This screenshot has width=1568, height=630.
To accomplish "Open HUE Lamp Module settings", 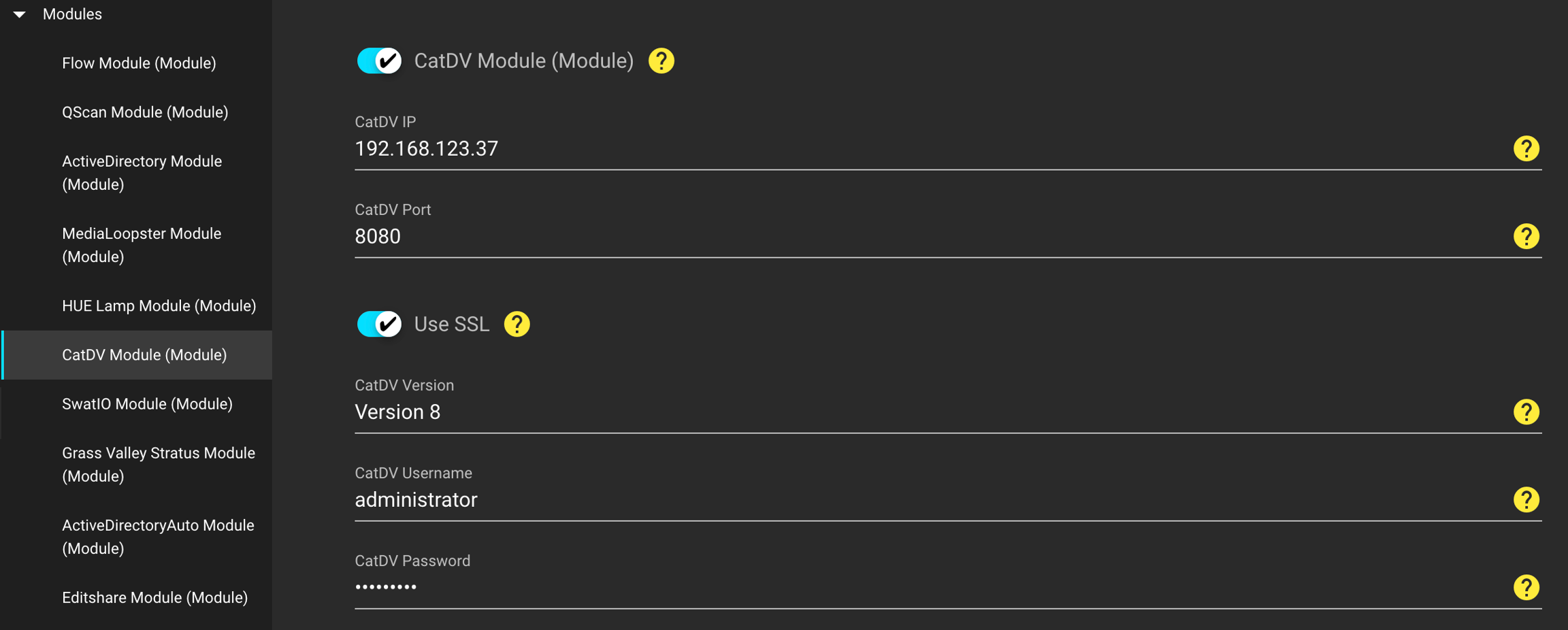I will coord(159,306).
